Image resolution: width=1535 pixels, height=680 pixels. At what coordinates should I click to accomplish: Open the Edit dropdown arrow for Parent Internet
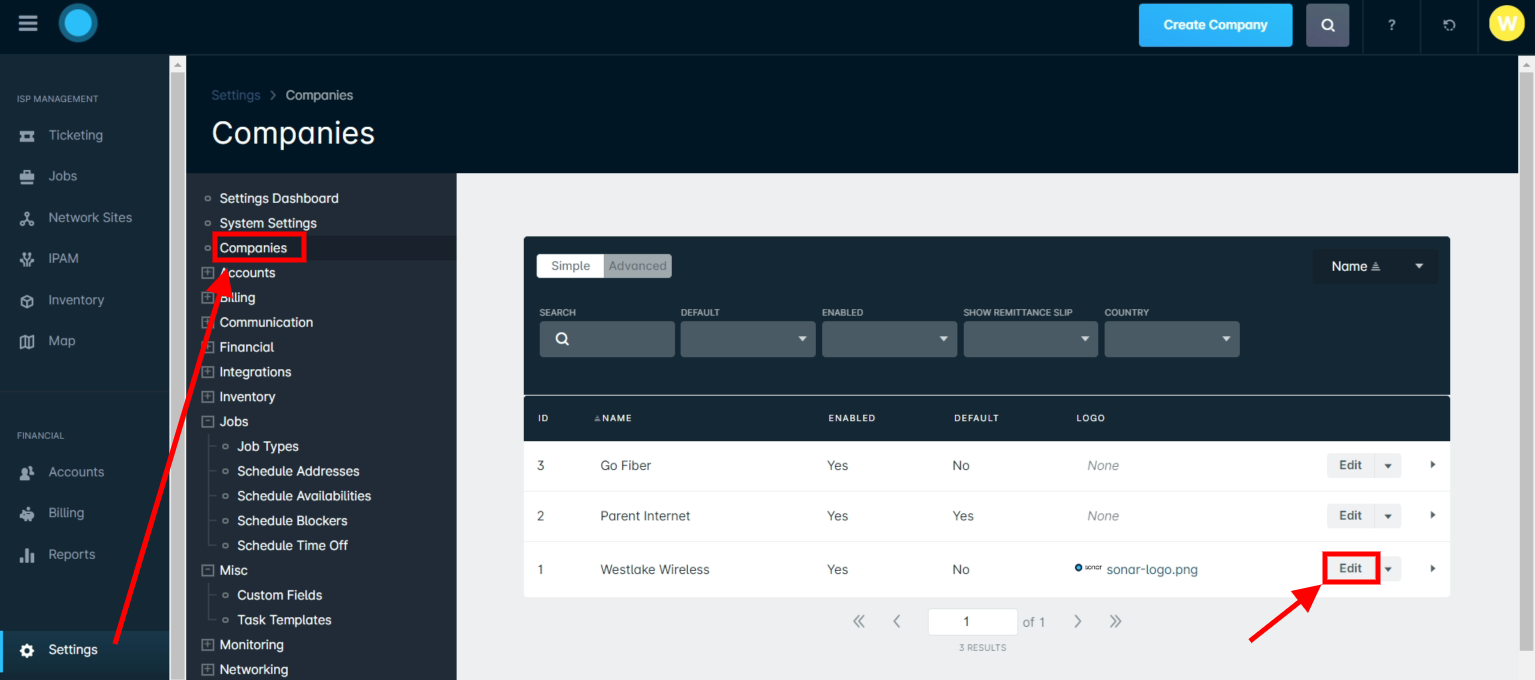click(x=1388, y=516)
